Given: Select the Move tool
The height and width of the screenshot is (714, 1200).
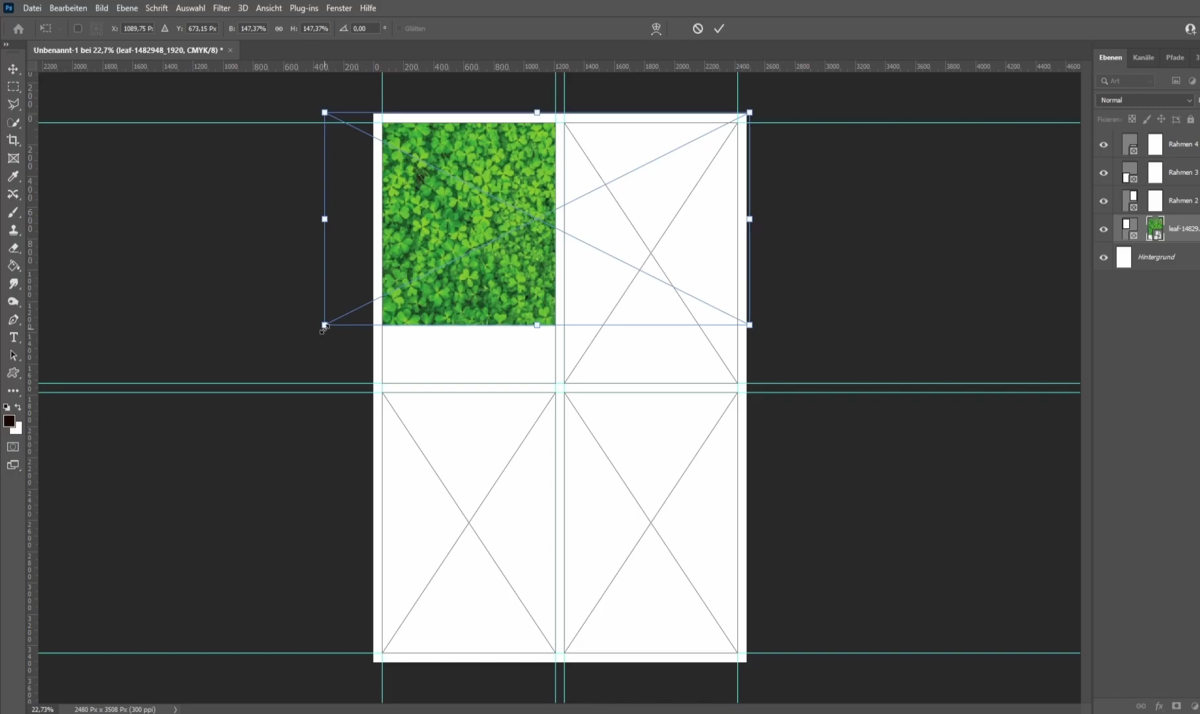Looking at the screenshot, I should pyautogui.click(x=13, y=70).
